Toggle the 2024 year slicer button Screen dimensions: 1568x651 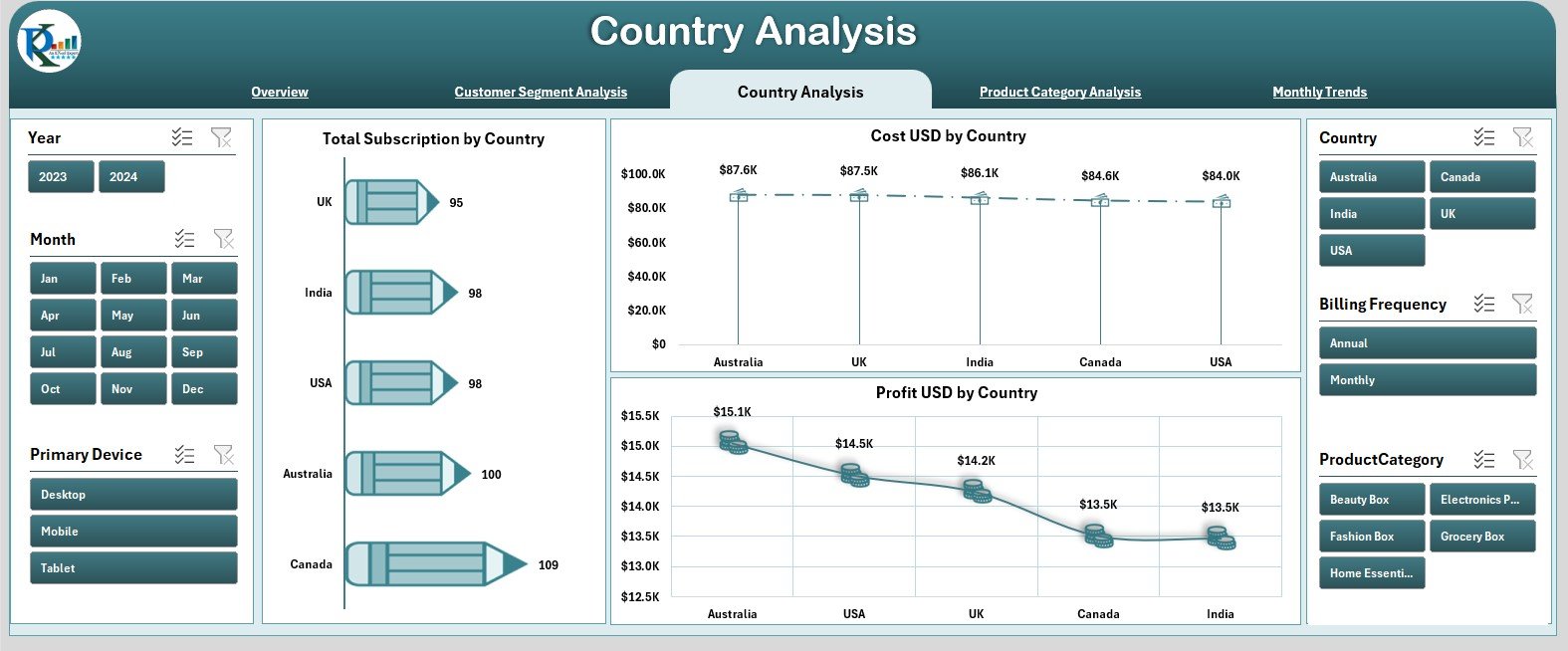[130, 177]
